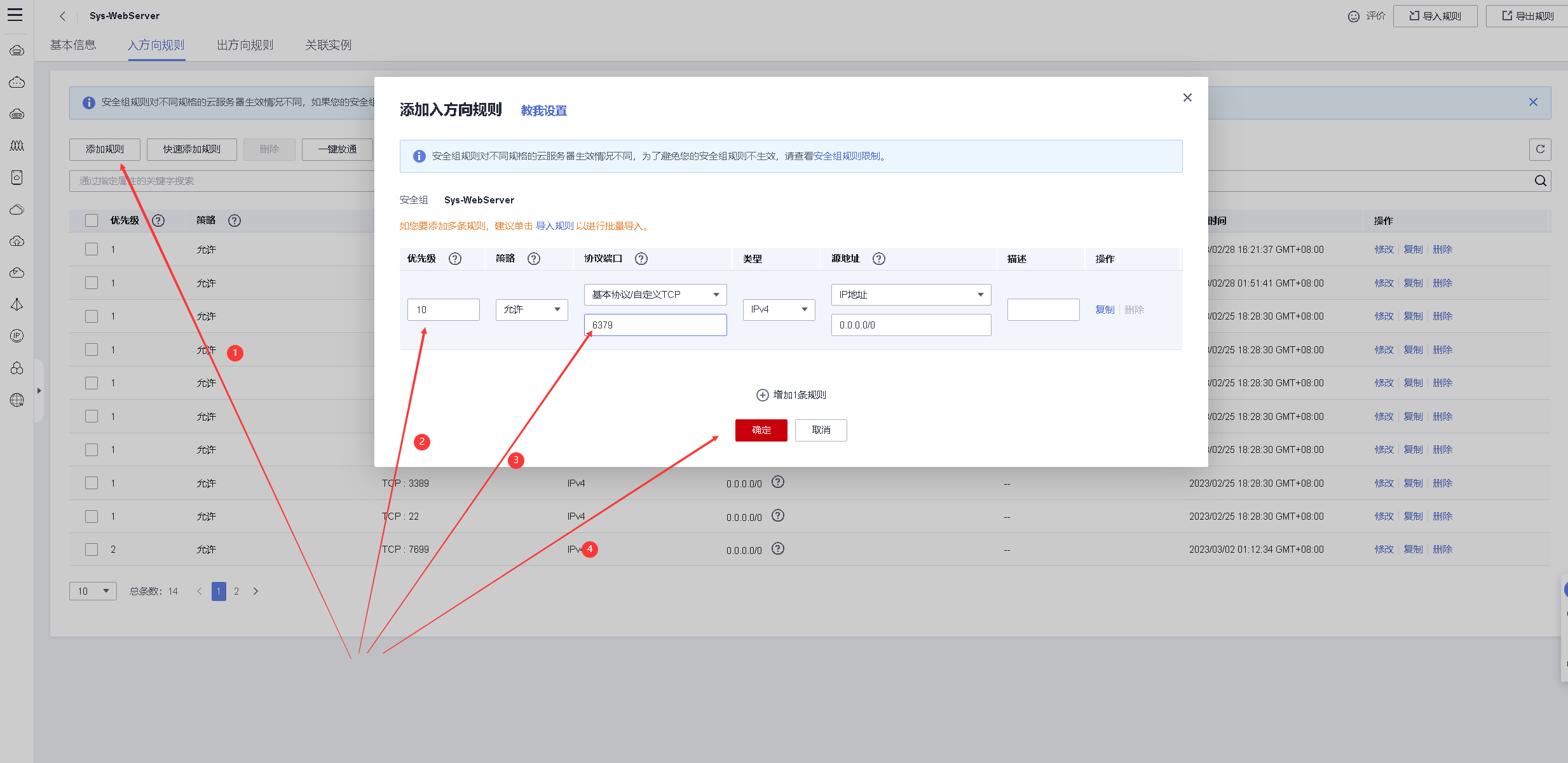Click the help icon next to dialog 优先级
1568x763 pixels.
[x=454, y=259]
